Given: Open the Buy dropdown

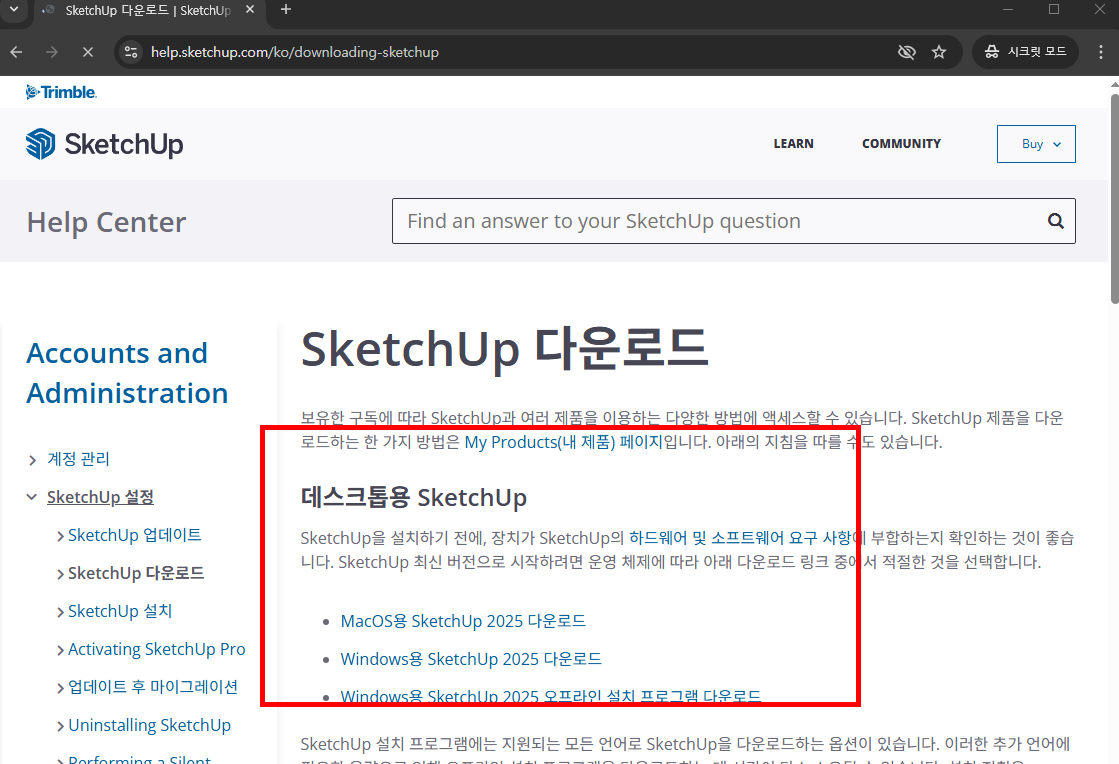Looking at the screenshot, I should (1036, 143).
